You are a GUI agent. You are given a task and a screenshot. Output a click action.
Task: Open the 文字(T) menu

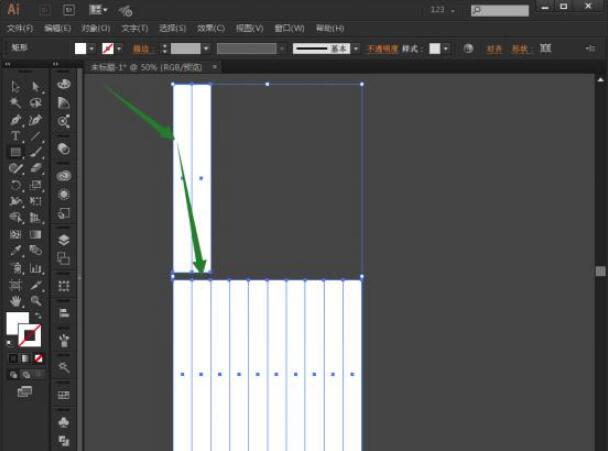tap(135, 28)
